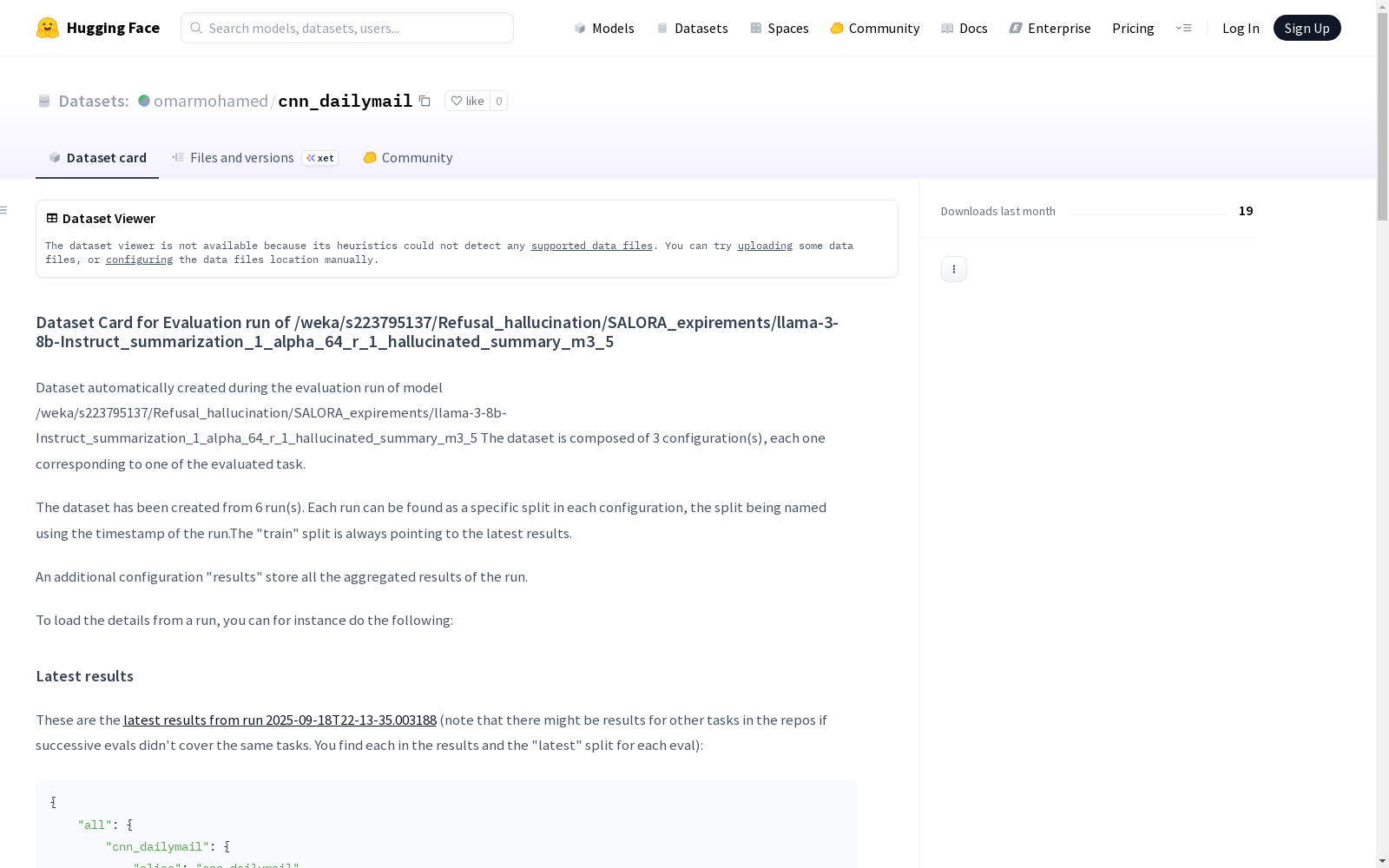Click the Downloads last month value 19
This screenshot has height=868, width=1389.
click(x=1246, y=211)
